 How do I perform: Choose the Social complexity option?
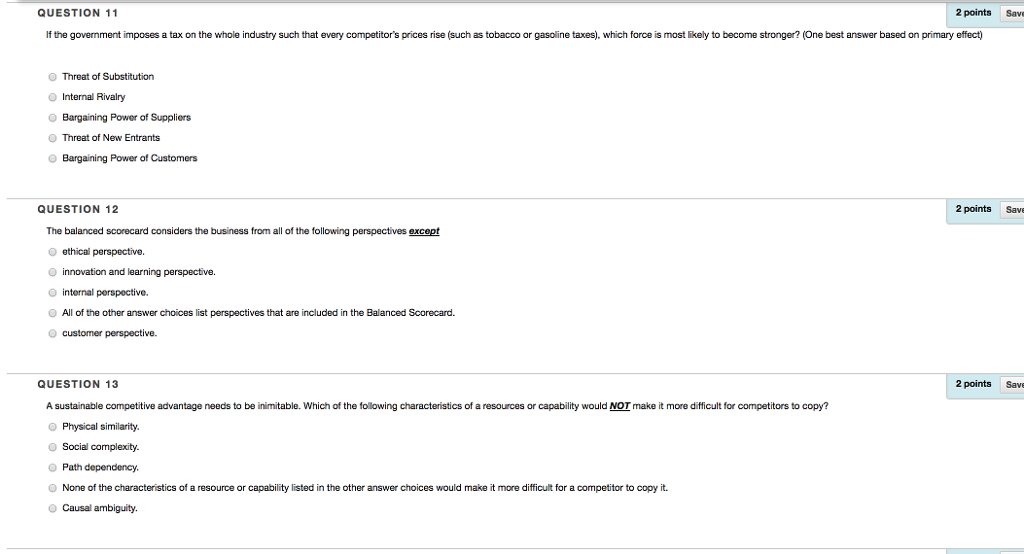coord(51,447)
